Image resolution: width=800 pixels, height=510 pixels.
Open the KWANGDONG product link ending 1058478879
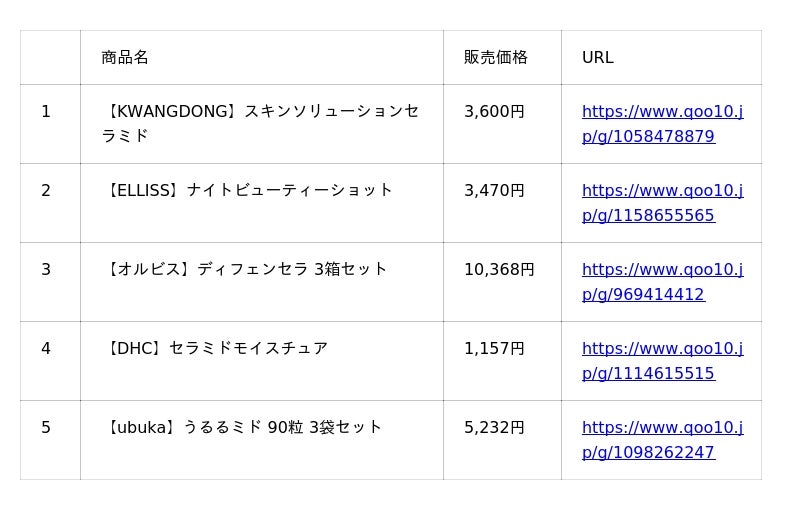pos(662,124)
